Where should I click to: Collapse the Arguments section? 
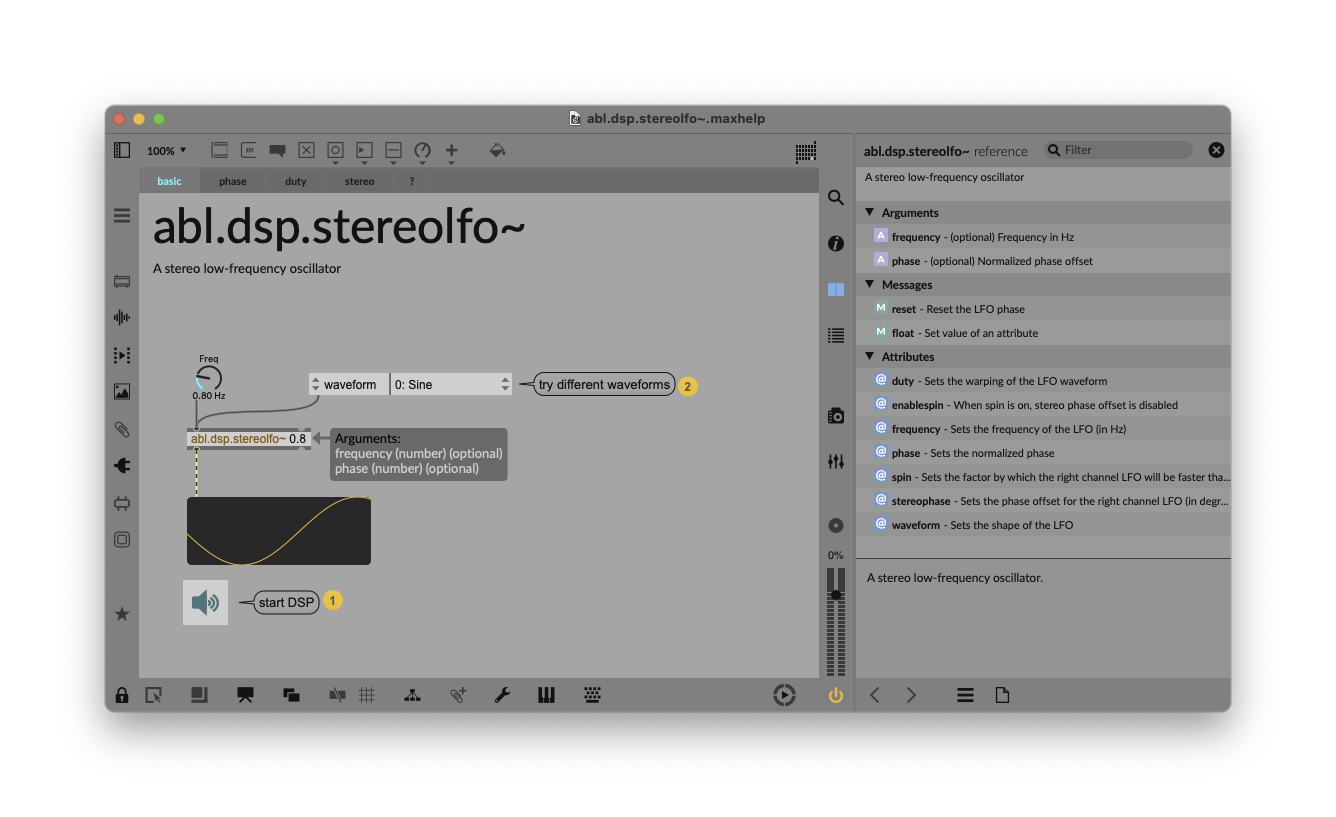(x=870, y=213)
